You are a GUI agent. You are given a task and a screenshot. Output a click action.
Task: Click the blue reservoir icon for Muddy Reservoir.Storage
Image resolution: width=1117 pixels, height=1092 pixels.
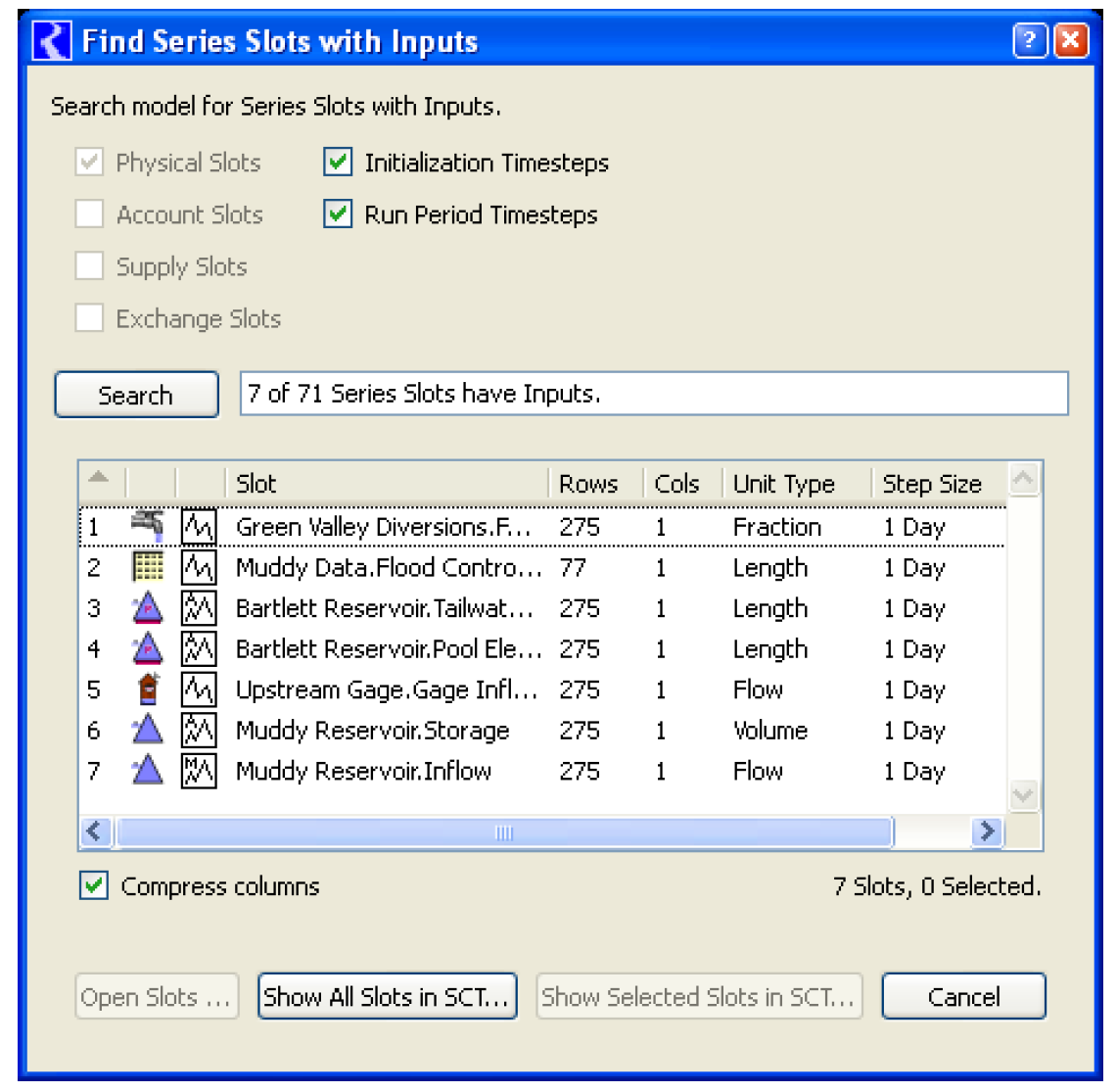click(148, 731)
